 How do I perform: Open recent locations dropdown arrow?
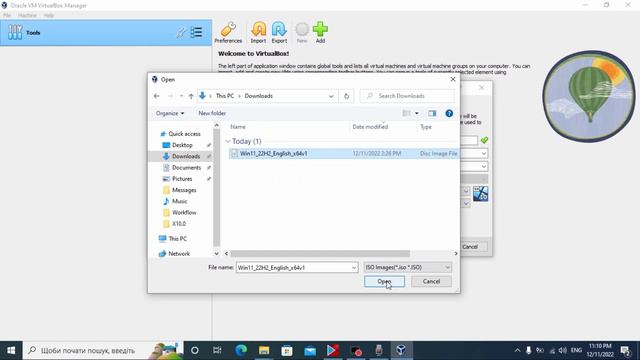pos(181,96)
